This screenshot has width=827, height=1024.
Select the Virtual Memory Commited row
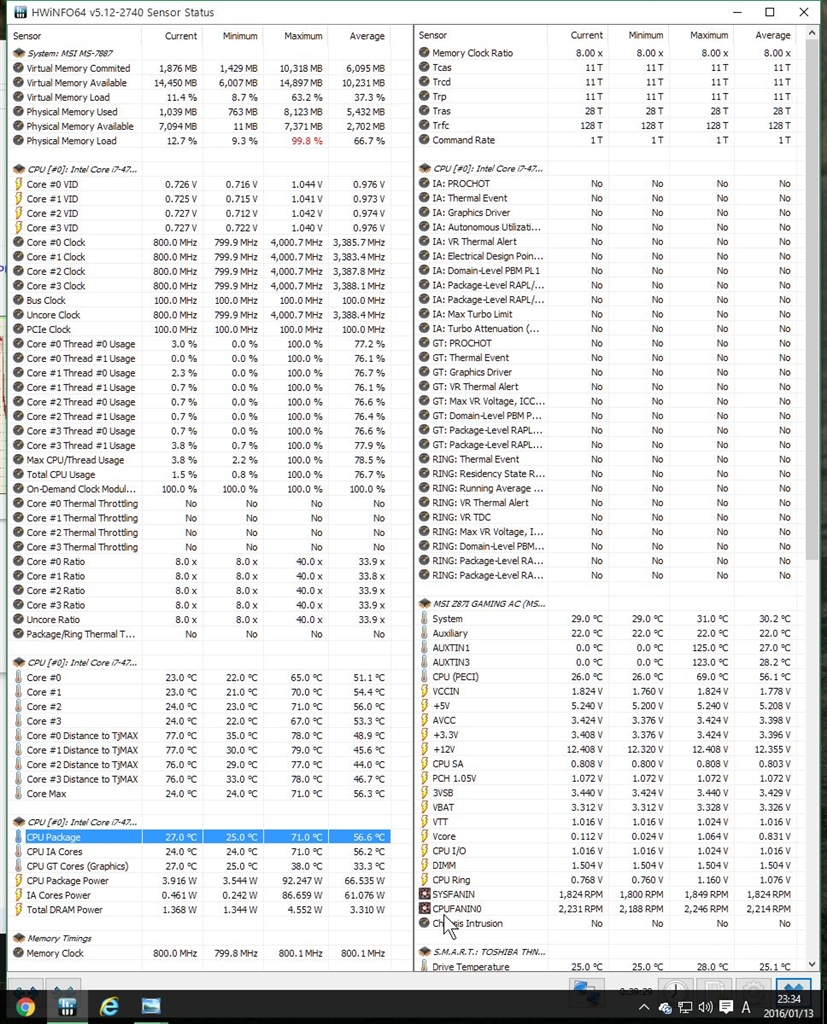point(201,68)
